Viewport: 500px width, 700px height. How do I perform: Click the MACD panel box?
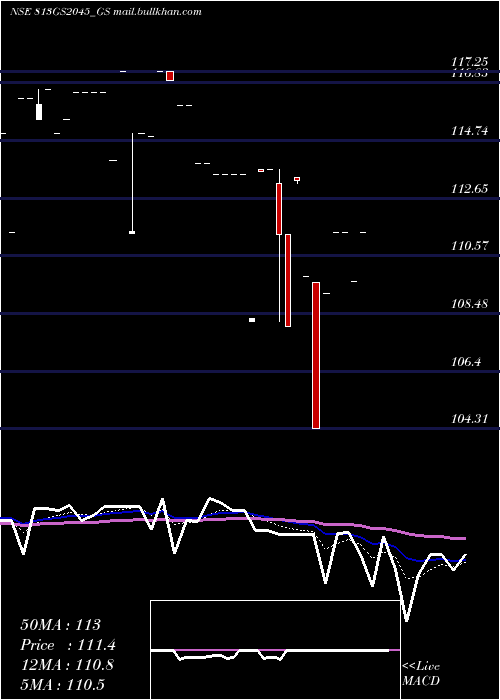(x=275, y=650)
